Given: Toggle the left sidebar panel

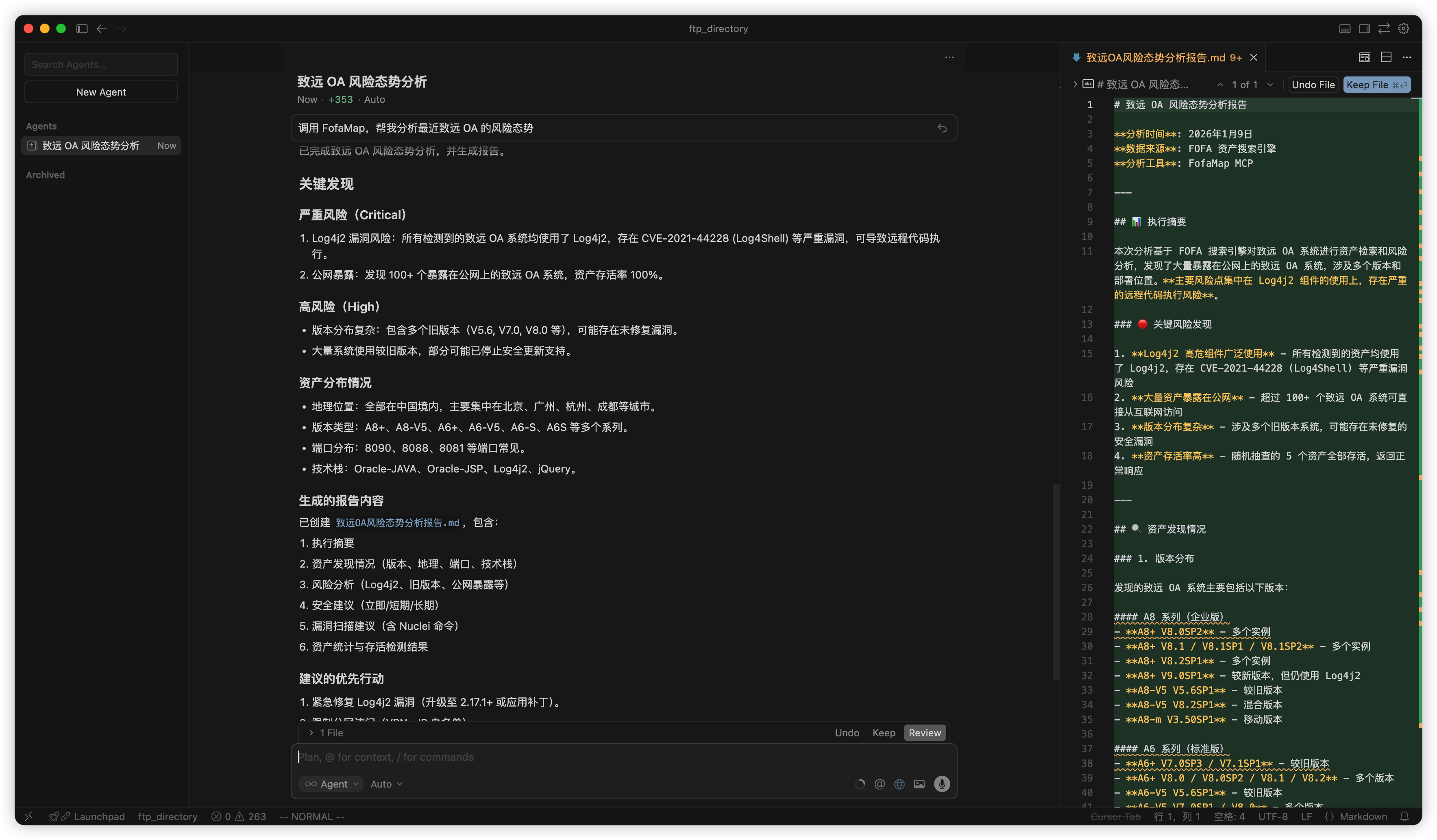Looking at the screenshot, I should coord(82,28).
